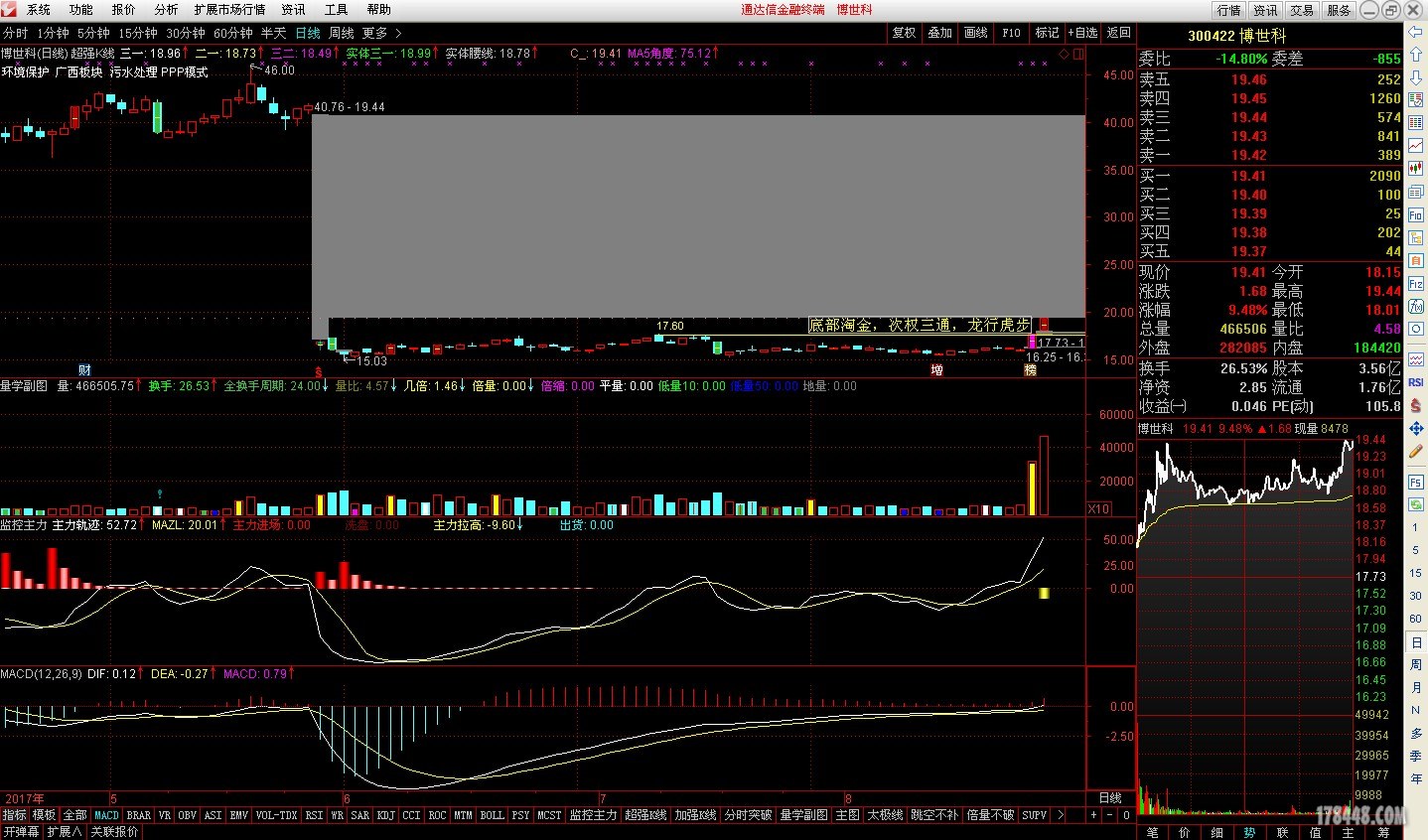Click the RSI indicator sidebar icon
Image resolution: width=1428 pixels, height=840 pixels.
[1416, 381]
